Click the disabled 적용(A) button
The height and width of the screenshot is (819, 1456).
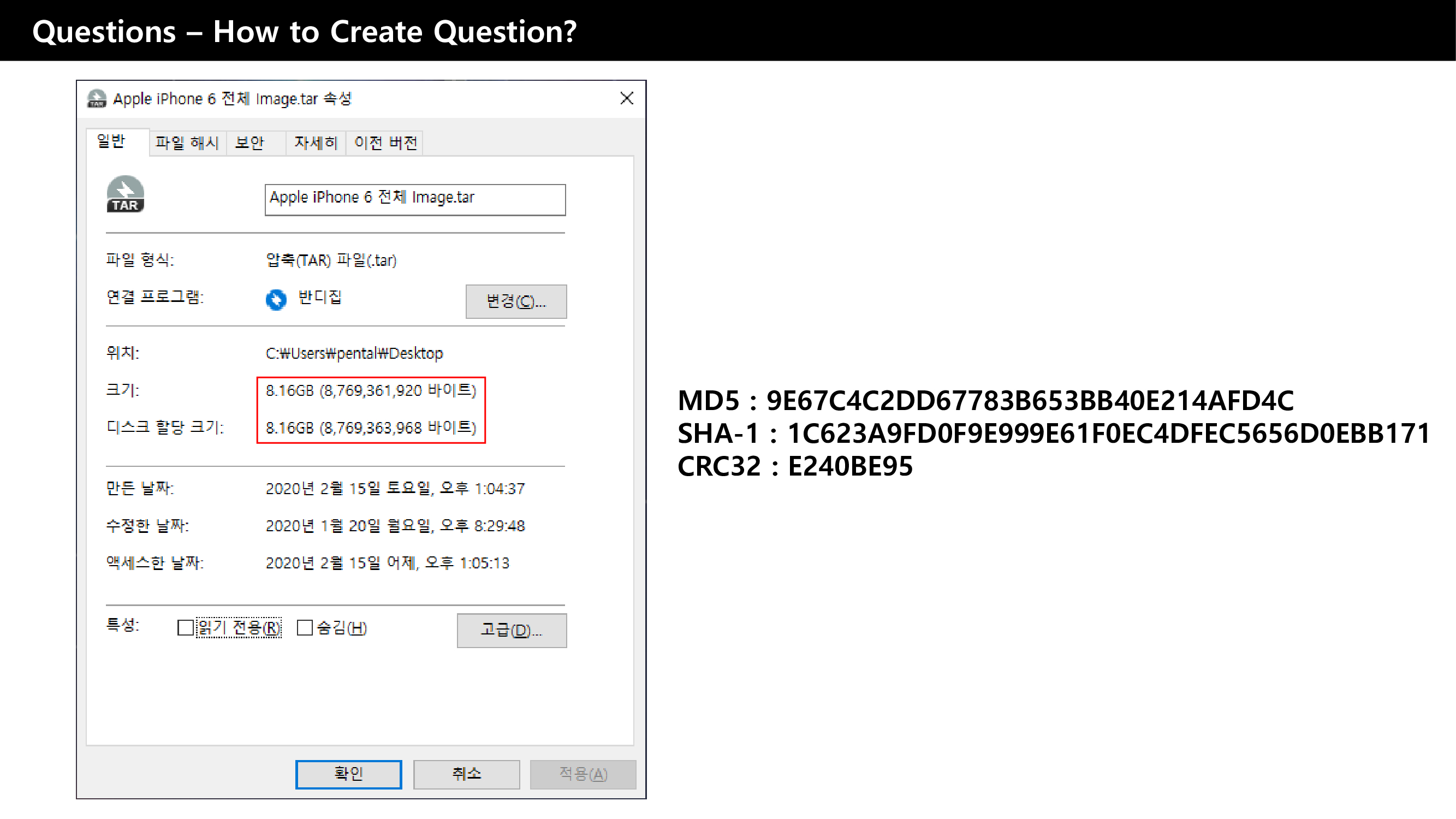click(582, 774)
